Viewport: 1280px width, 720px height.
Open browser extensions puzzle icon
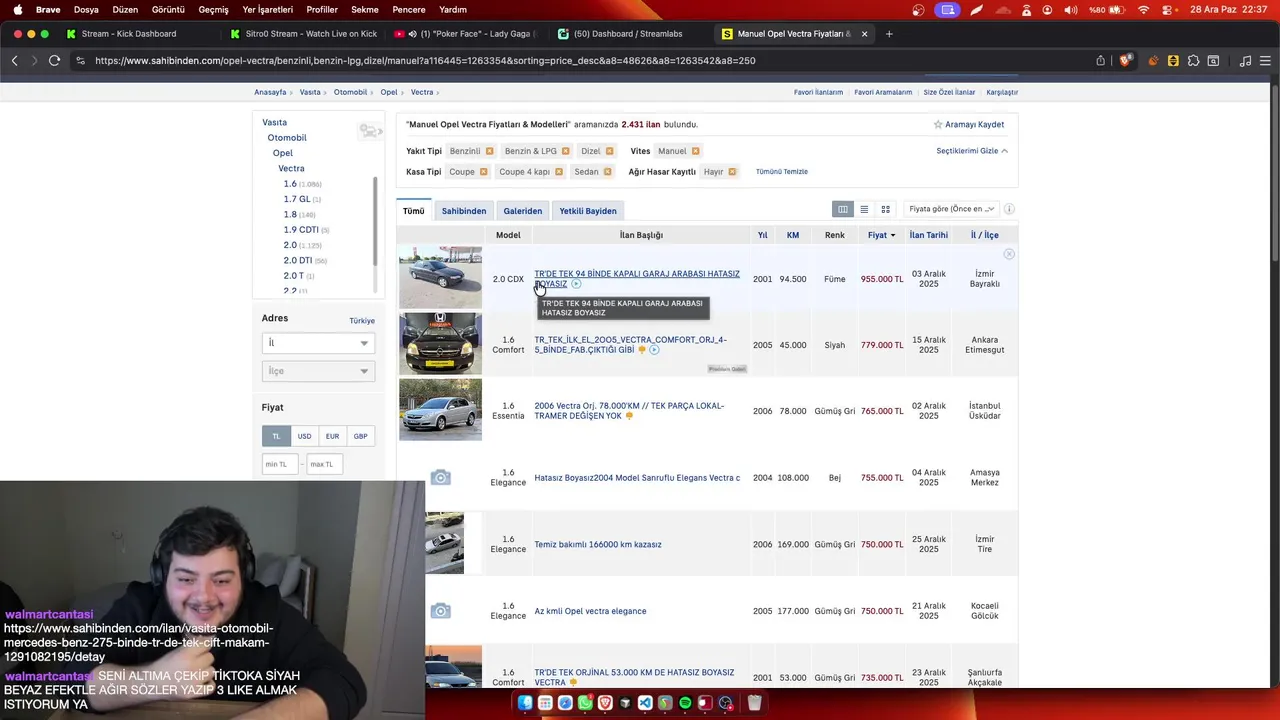pos(1193,60)
